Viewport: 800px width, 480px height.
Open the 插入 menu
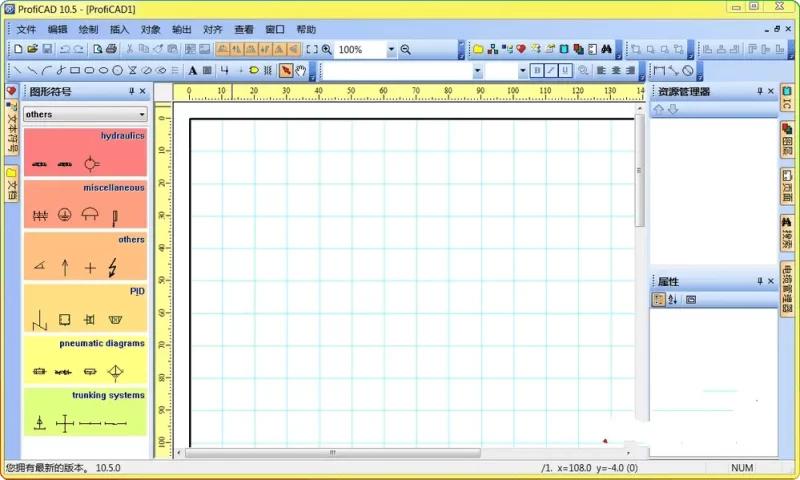[119, 29]
